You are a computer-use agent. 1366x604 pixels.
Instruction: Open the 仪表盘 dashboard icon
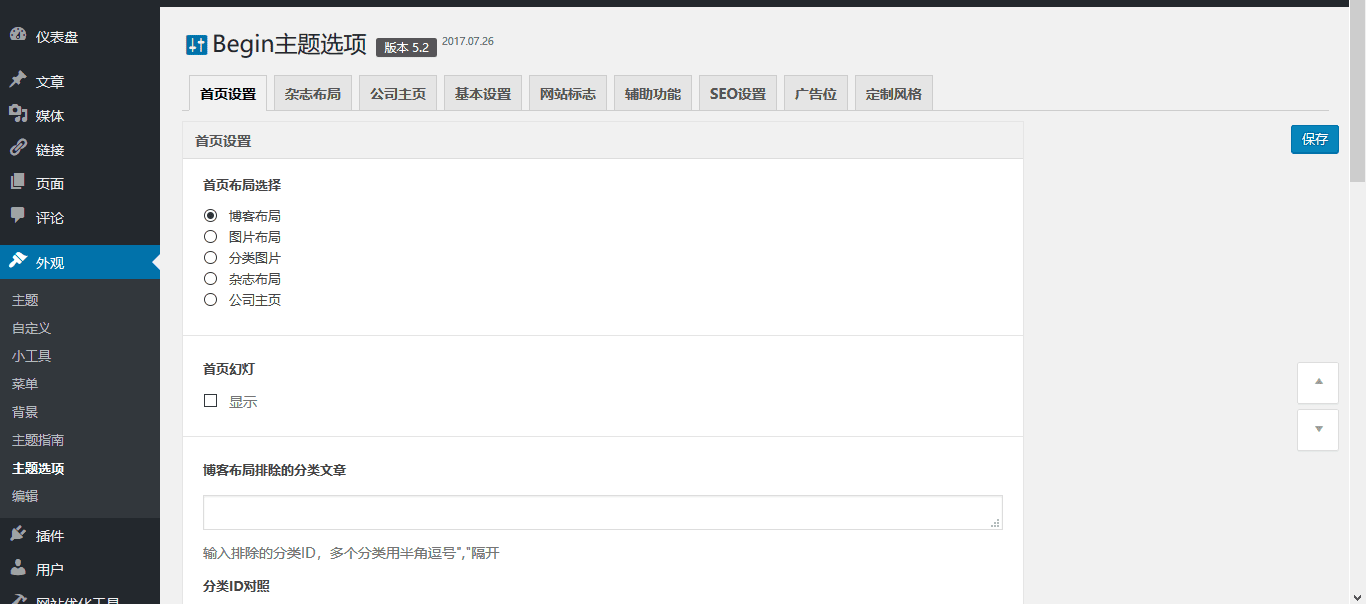pos(18,35)
